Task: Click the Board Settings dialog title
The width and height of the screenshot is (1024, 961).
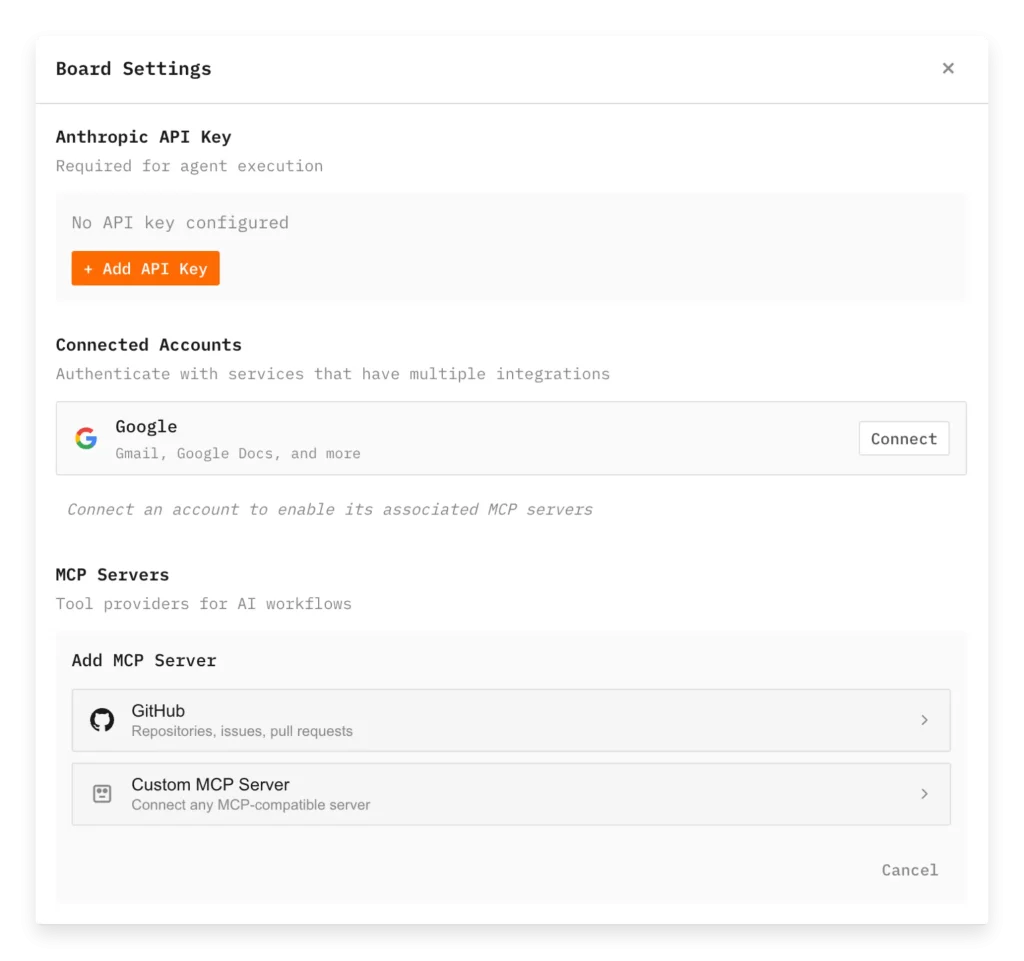Action: click(133, 68)
